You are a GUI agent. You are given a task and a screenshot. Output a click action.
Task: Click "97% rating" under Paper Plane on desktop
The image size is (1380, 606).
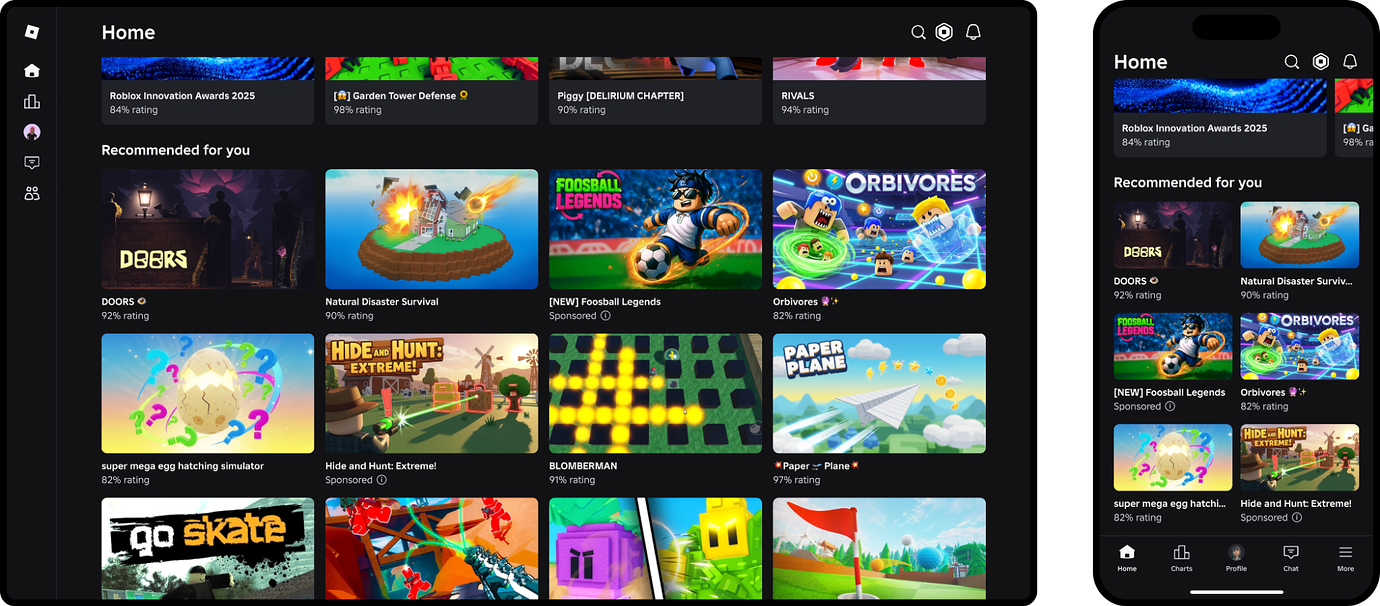click(797, 480)
